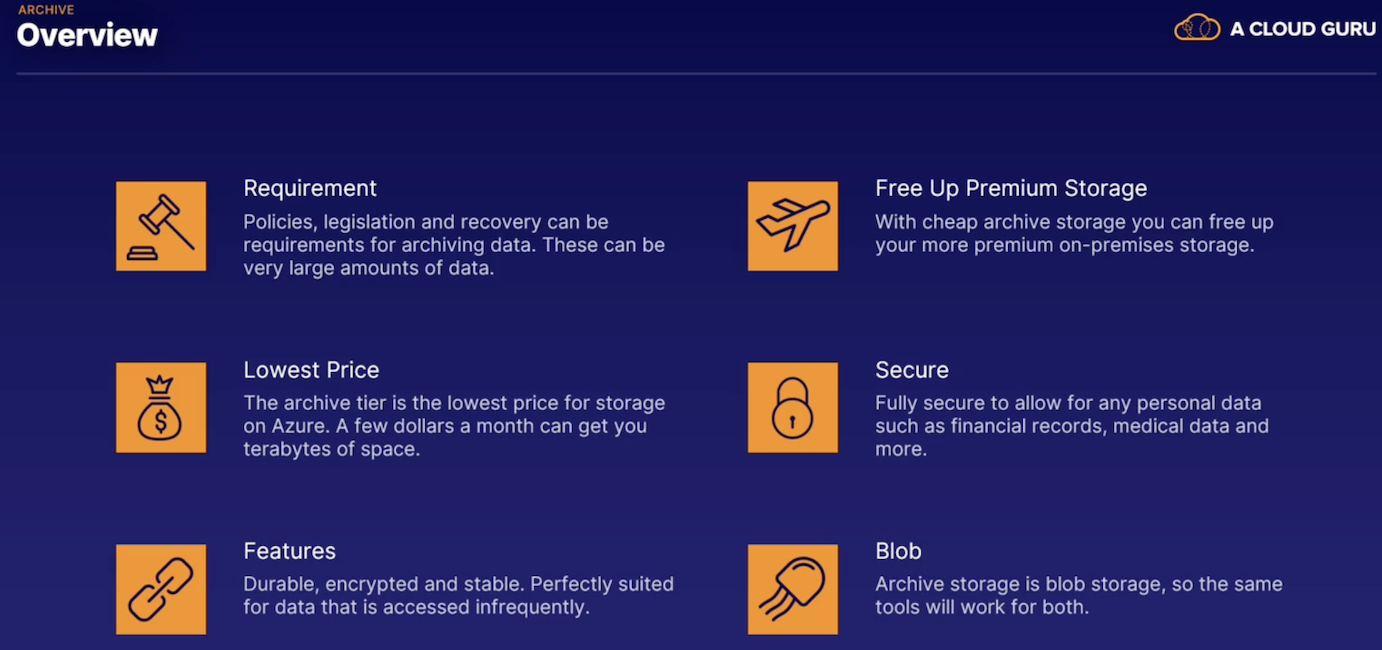Viewport: 1382px width, 650px height.
Task: Click the gavel Requirement icon
Action: coord(161,226)
